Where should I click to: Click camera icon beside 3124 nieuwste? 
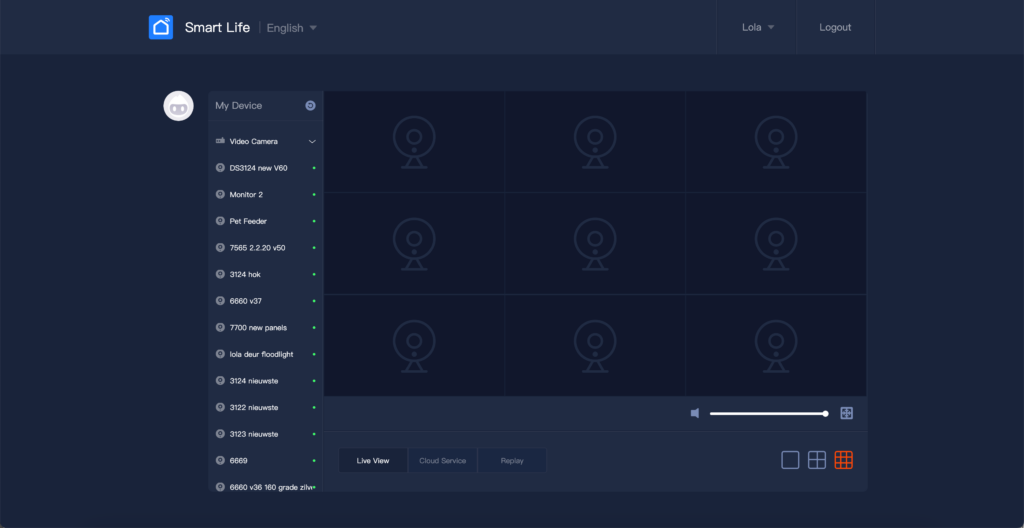(x=220, y=380)
